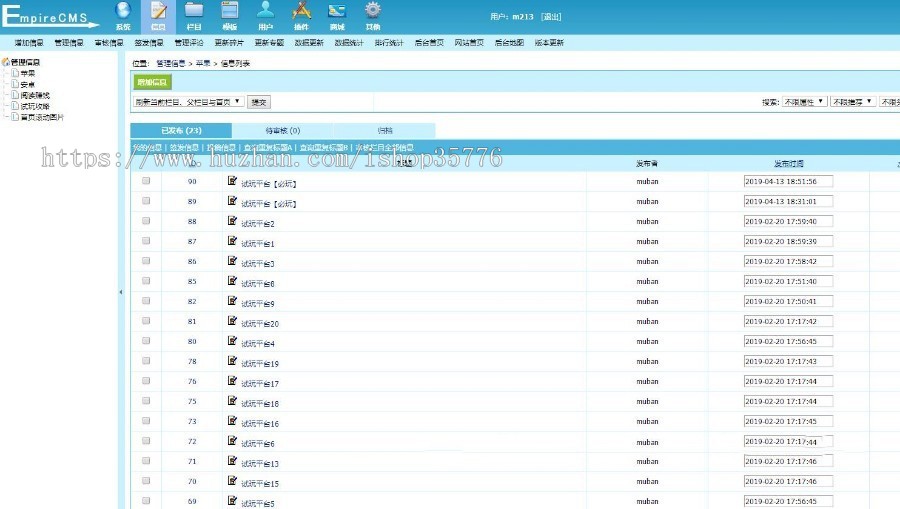The image size is (900, 509).
Task: Tick the checkbox for row ID 88
Action: tap(146, 221)
